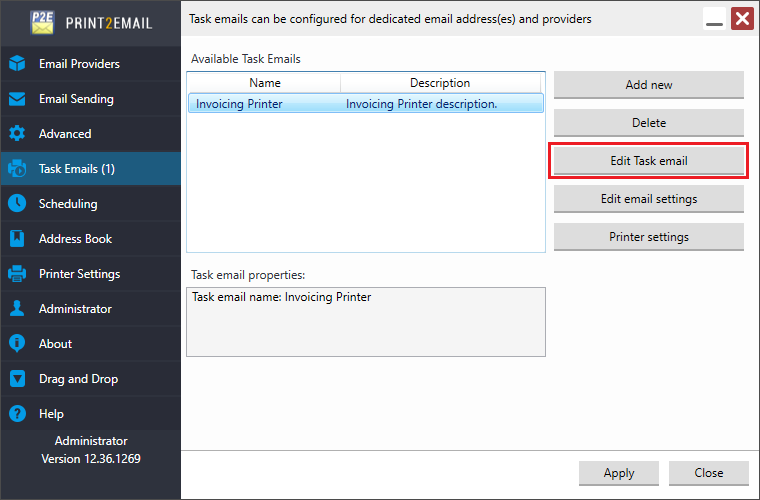Click the Email Sending envelope icon
The height and width of the screenshot is (500, 760).
pyautogui.click(x=17, y=99)
